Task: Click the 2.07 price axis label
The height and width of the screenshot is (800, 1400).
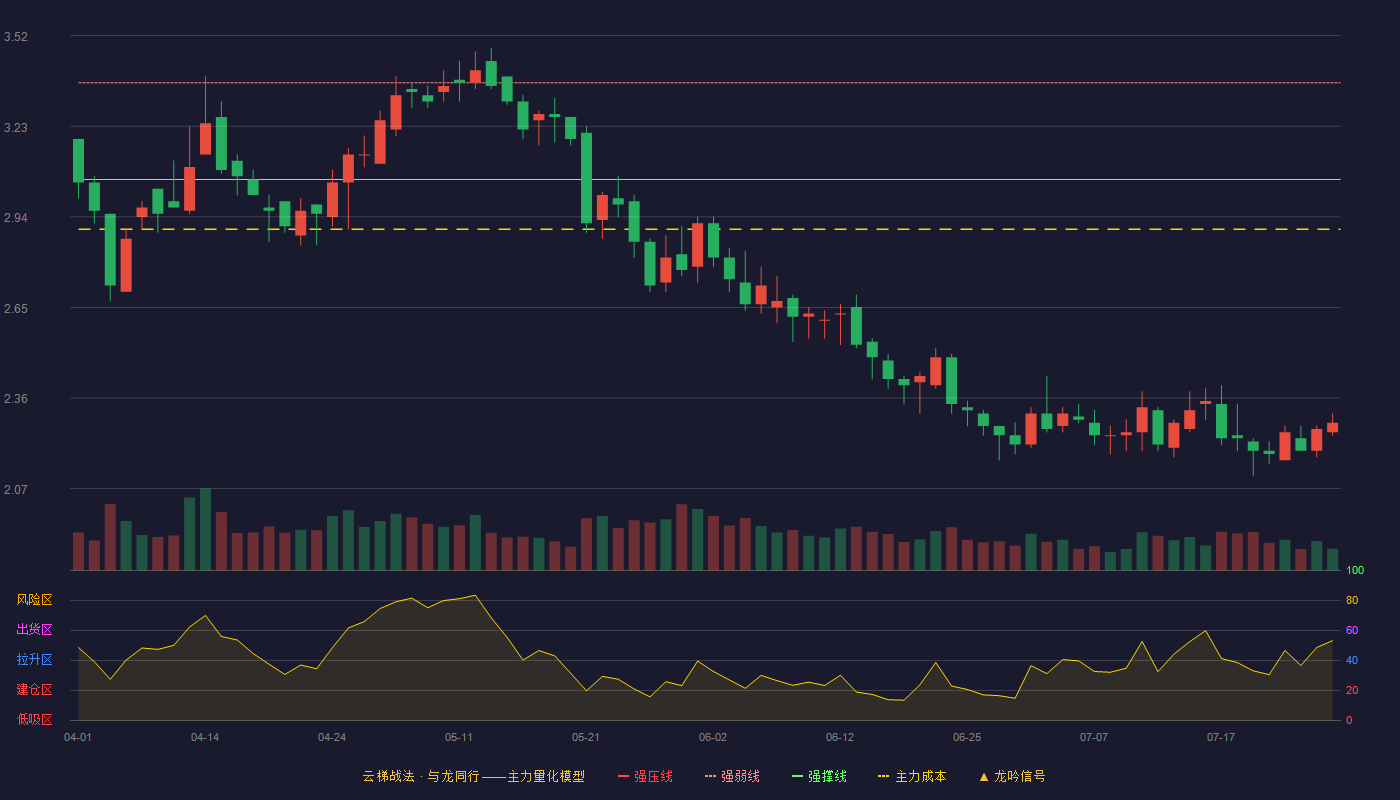Action: 16,490
